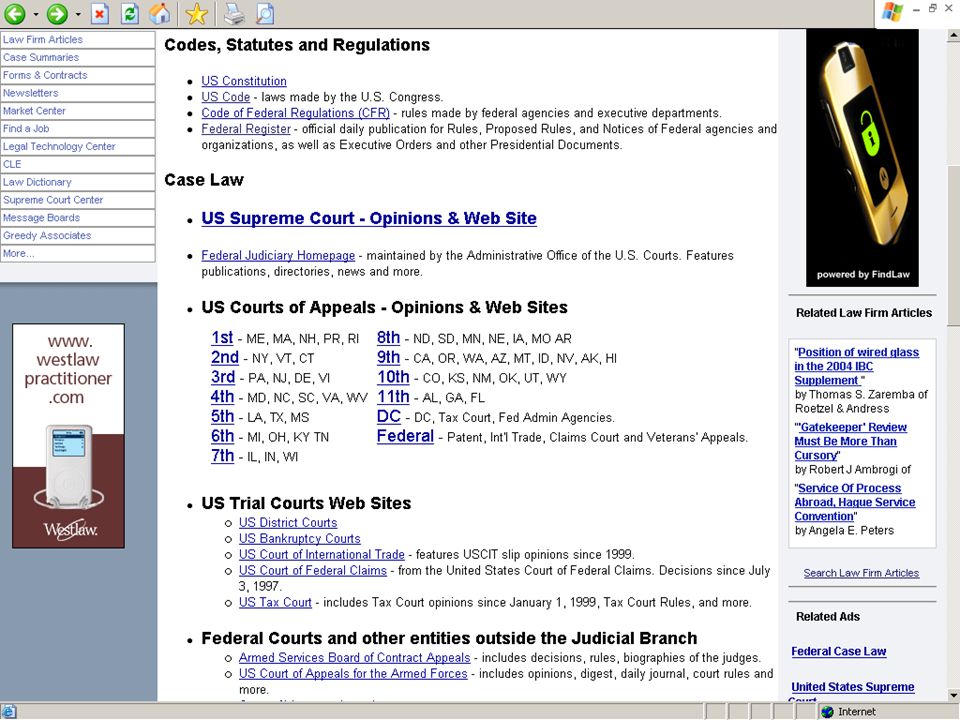960x720 pixels.
Task: Click the gold phone FindLaw ad image
Action: (x=862, y=158)
